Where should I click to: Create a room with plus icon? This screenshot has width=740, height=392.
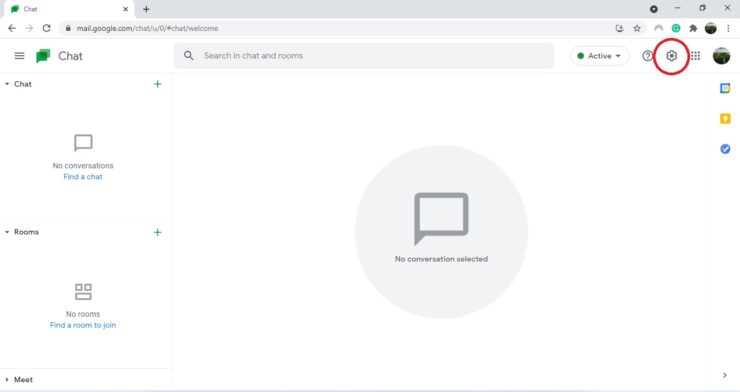(158, 232)
